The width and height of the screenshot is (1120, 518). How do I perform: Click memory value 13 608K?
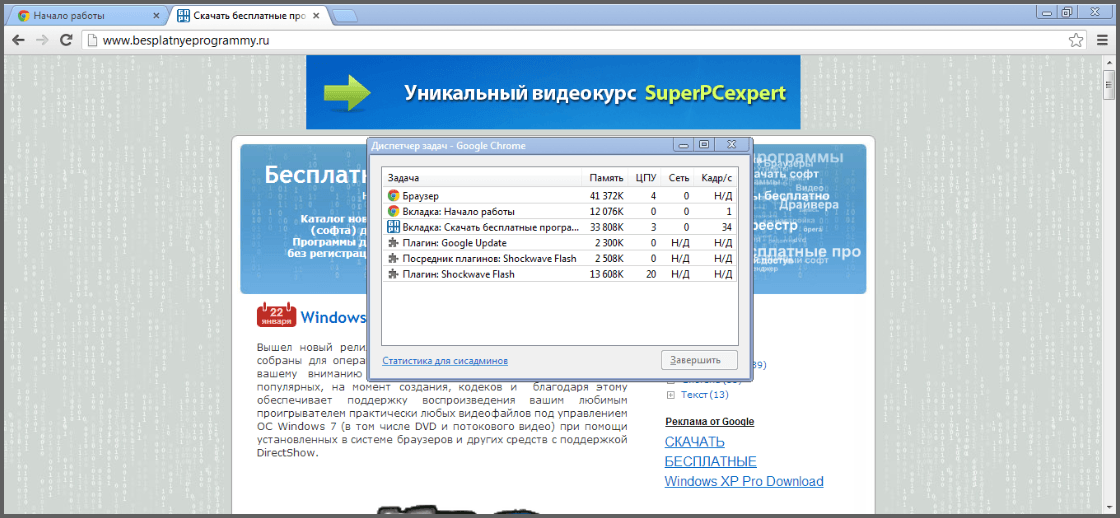(606, 274)
